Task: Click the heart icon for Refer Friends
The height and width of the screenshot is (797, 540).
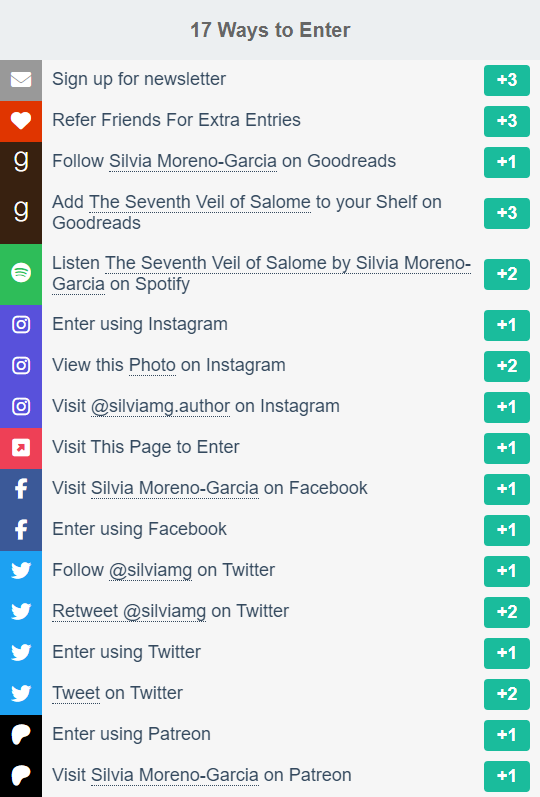Action: coord(21,121)
